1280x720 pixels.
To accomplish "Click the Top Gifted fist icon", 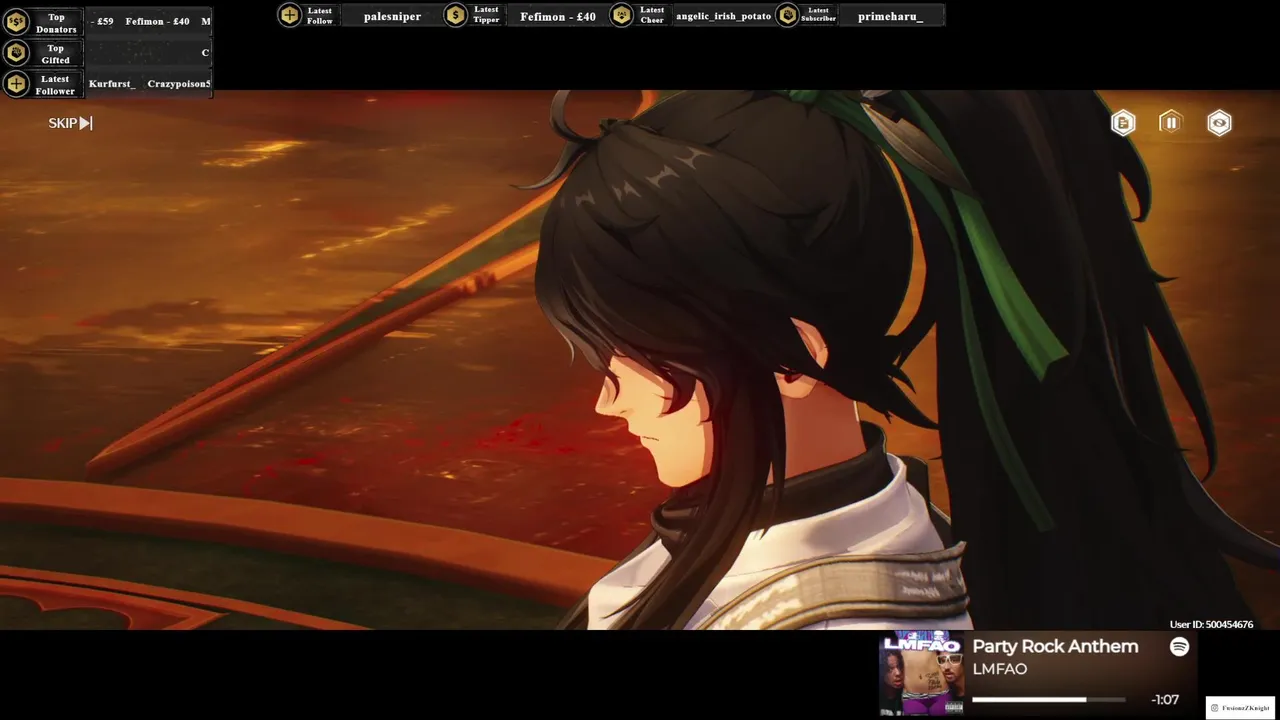I will point(16,53).
